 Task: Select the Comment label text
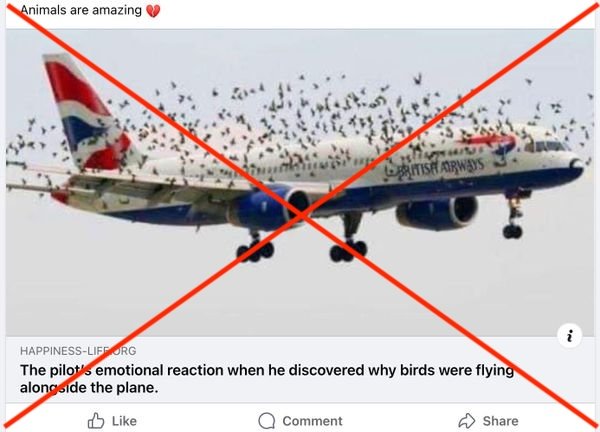pos(312,421)
